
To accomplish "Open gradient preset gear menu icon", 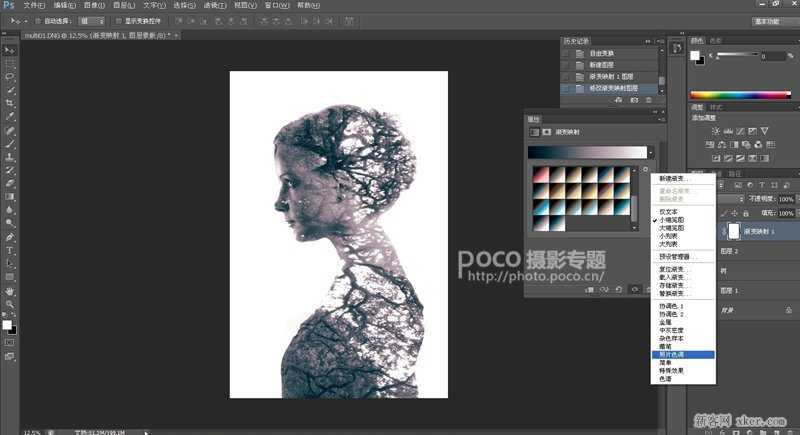I will (646, 171).
